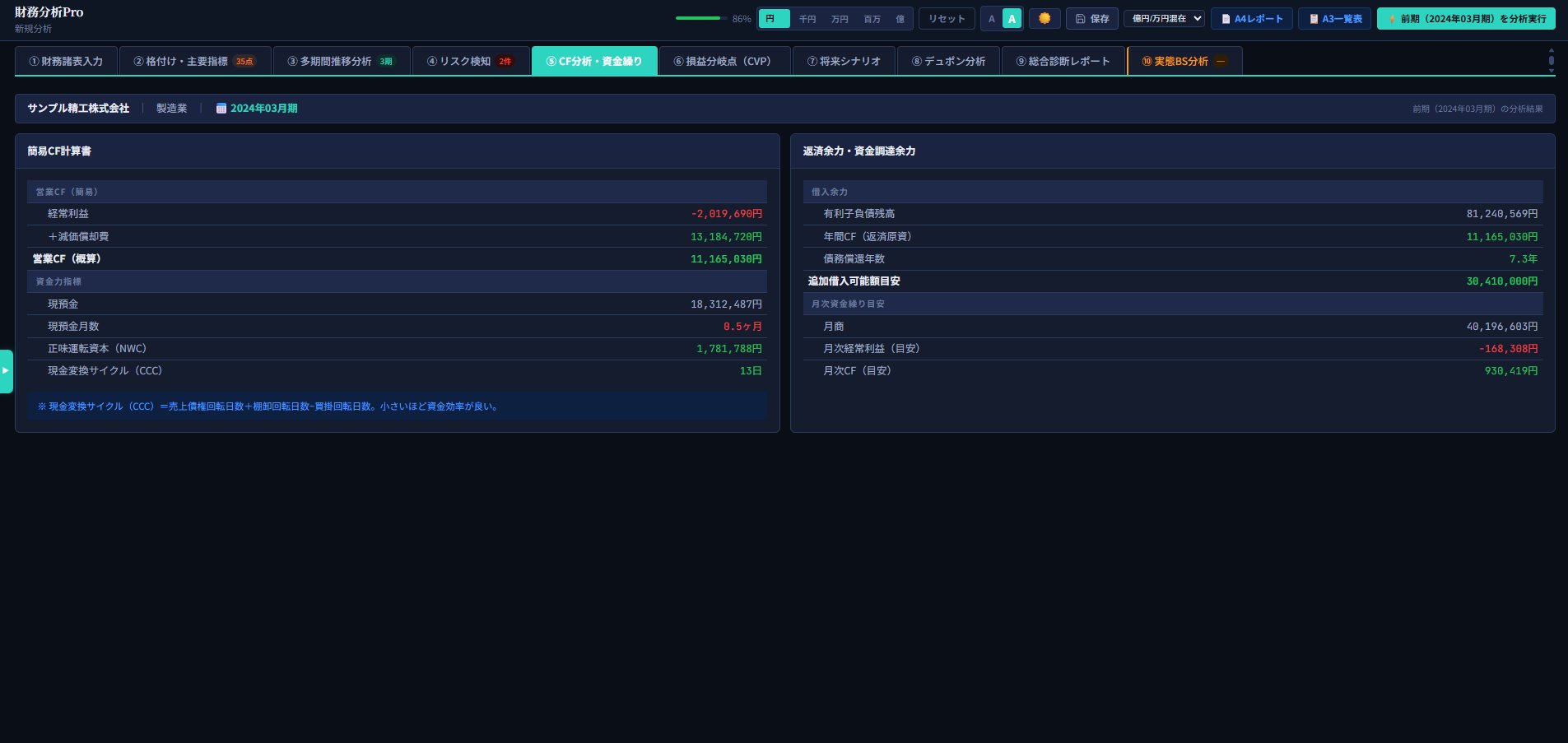Click the tab bar vertical scrollbar
The height and width of the screenshot is (743, 1568).
(1552, 60)
